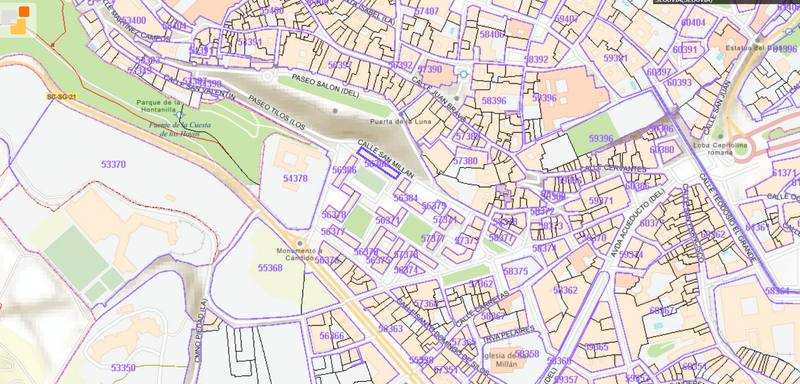Screen dimensions: 800x384
Task: Click the CALLE SAN MILLAN street label
Action: pyautogui.click(x=386, y=159)
